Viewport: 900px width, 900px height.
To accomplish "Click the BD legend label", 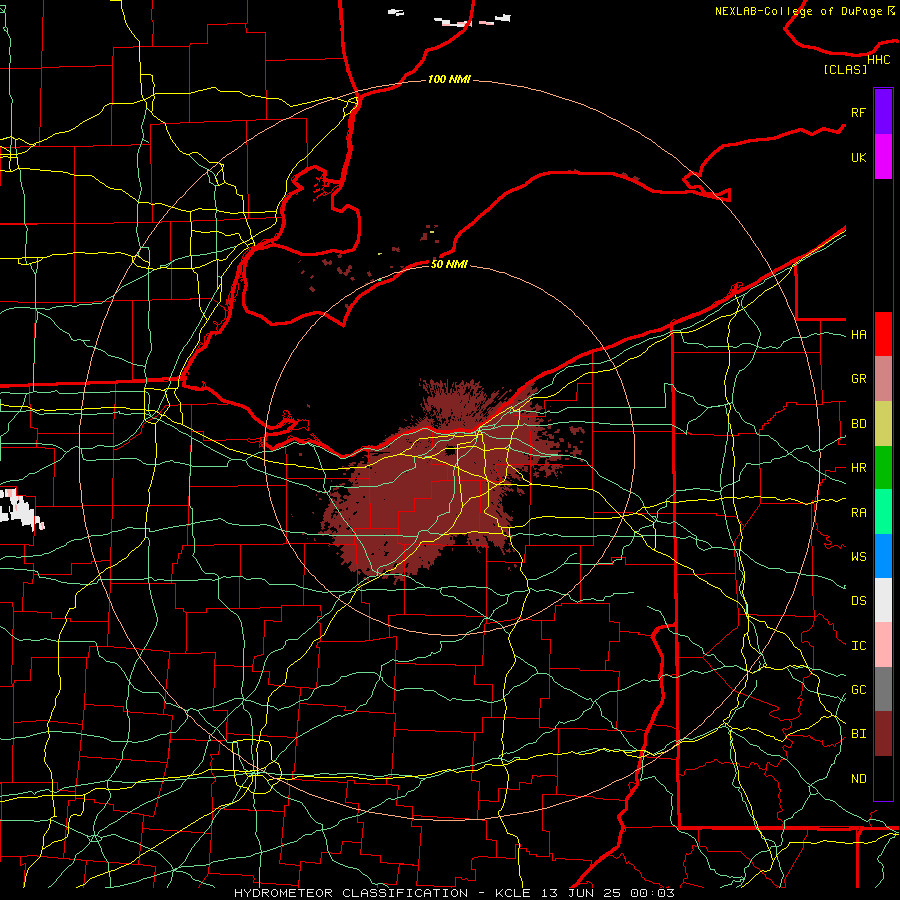I will pos(858,424).
